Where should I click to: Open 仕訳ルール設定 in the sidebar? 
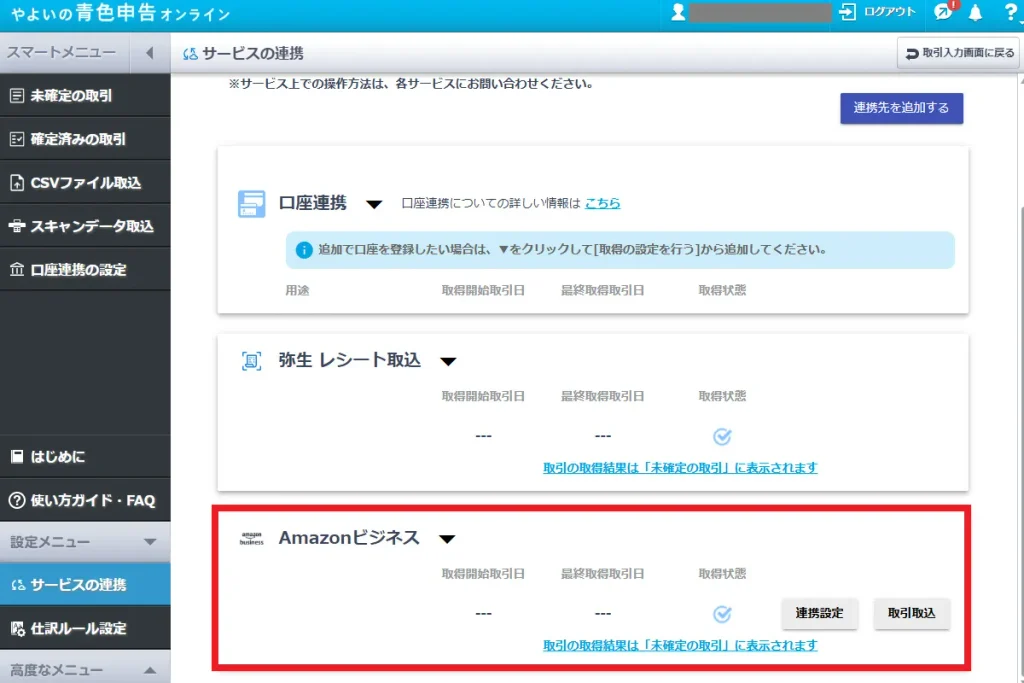click(x=85, y=628)
